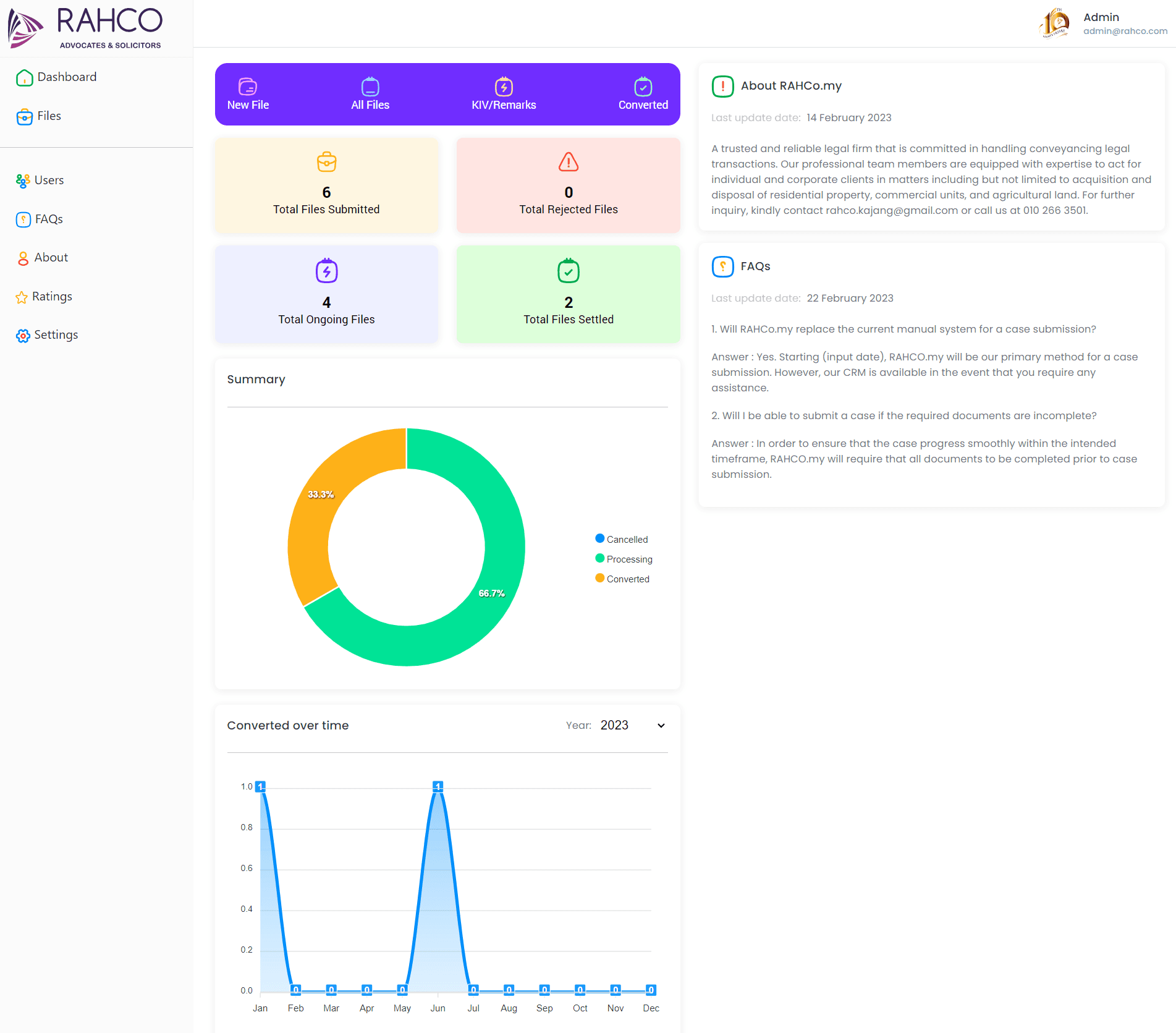This screenshot has height=1033, width=1176.
Task: Open All Files from the purple bar
Action: pyautogui.click(x=370, y=95)
